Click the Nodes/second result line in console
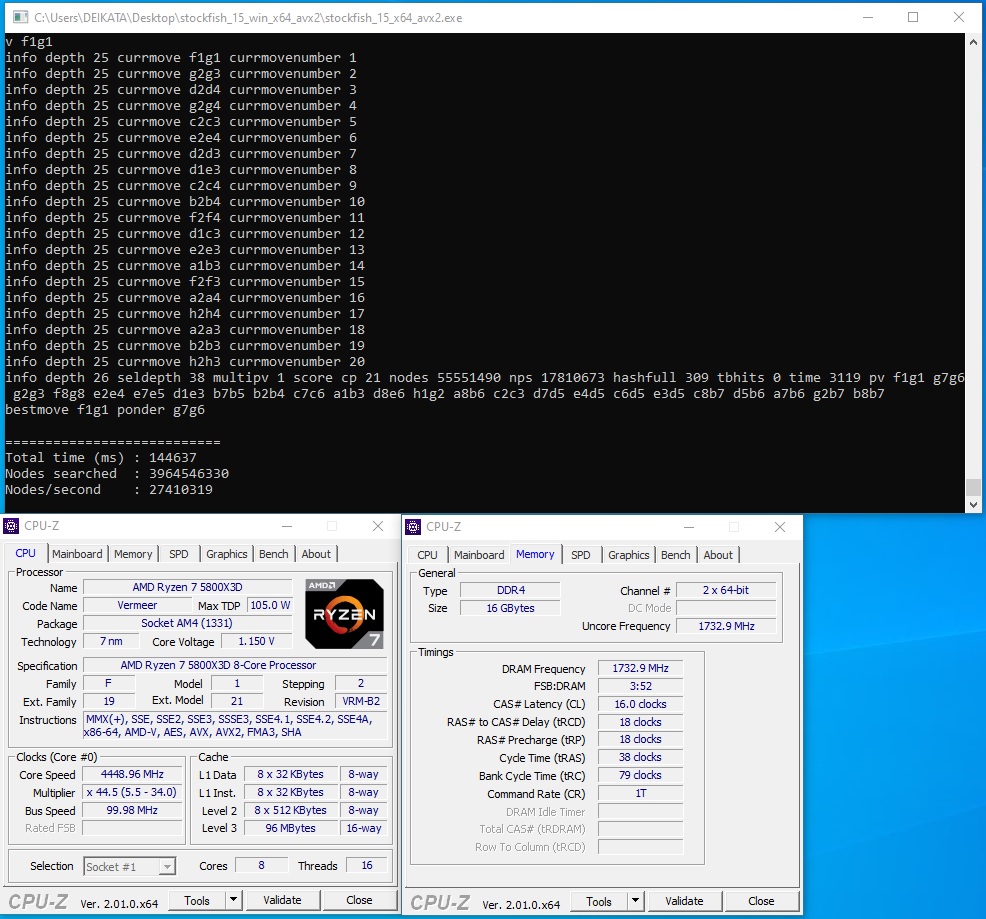 109,490
